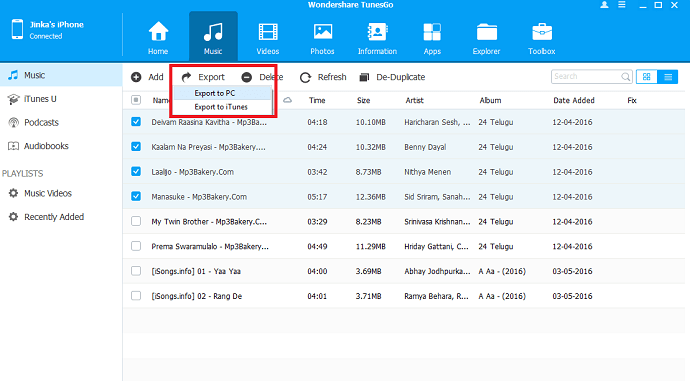
Task: Open the user account icon
Action: click(604, 5)
